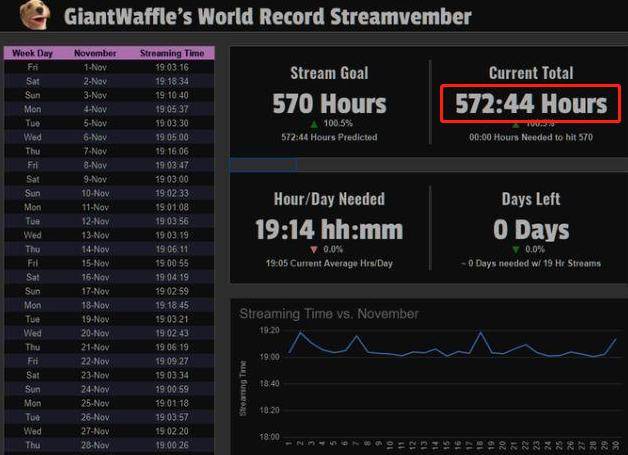Click the 0 Days value in Days Left
628x455 pixels.
point(530,229)
